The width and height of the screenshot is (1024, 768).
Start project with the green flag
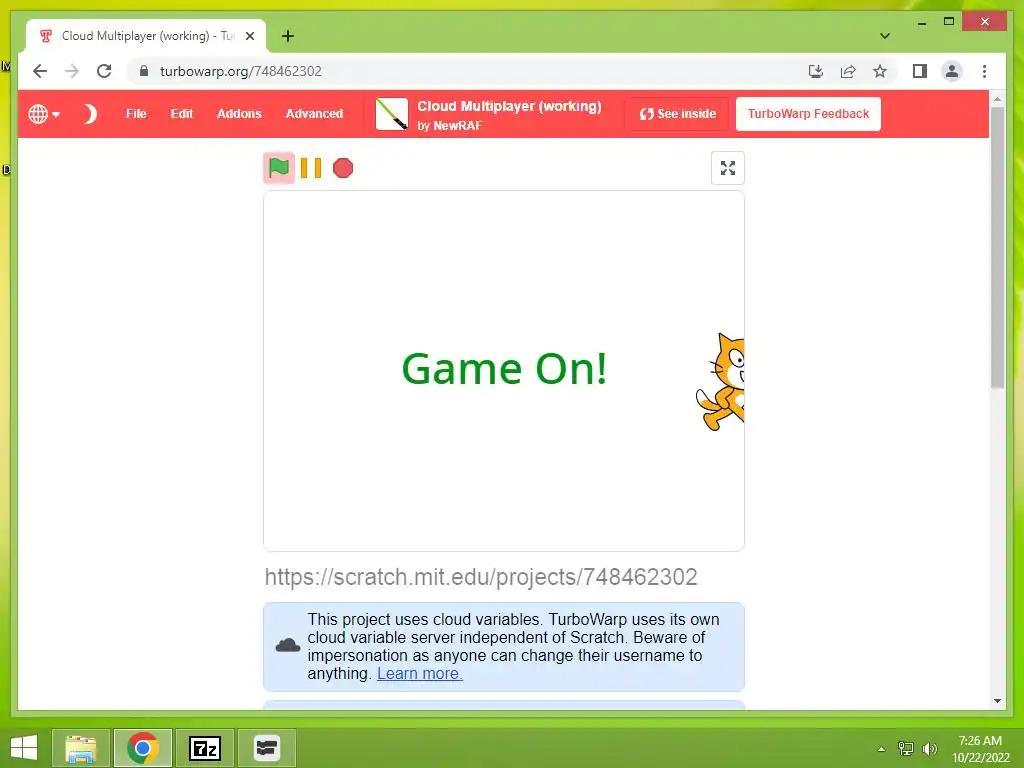tap(279, 168)
